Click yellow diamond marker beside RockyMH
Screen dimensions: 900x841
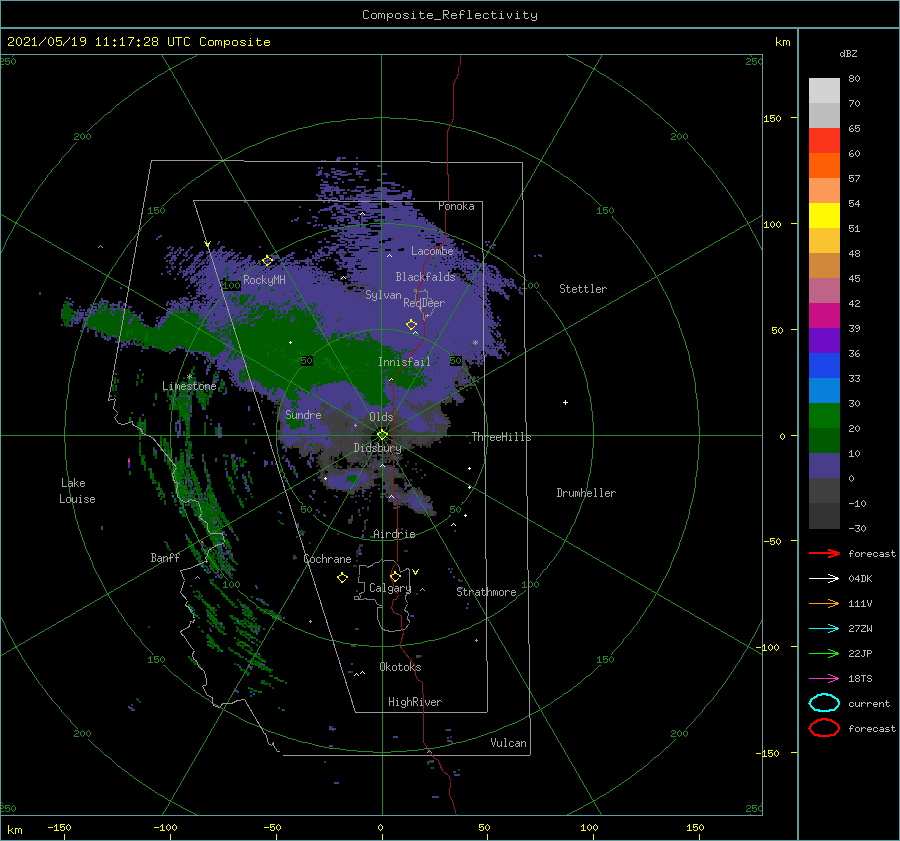coord(267,261)
